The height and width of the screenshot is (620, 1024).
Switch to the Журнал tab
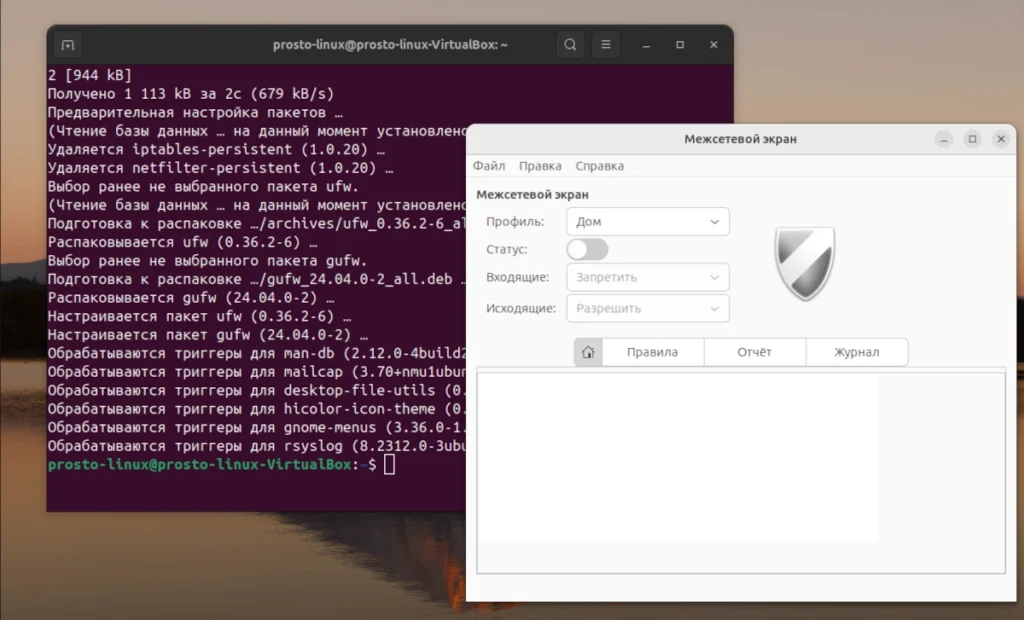click(857, 352)
